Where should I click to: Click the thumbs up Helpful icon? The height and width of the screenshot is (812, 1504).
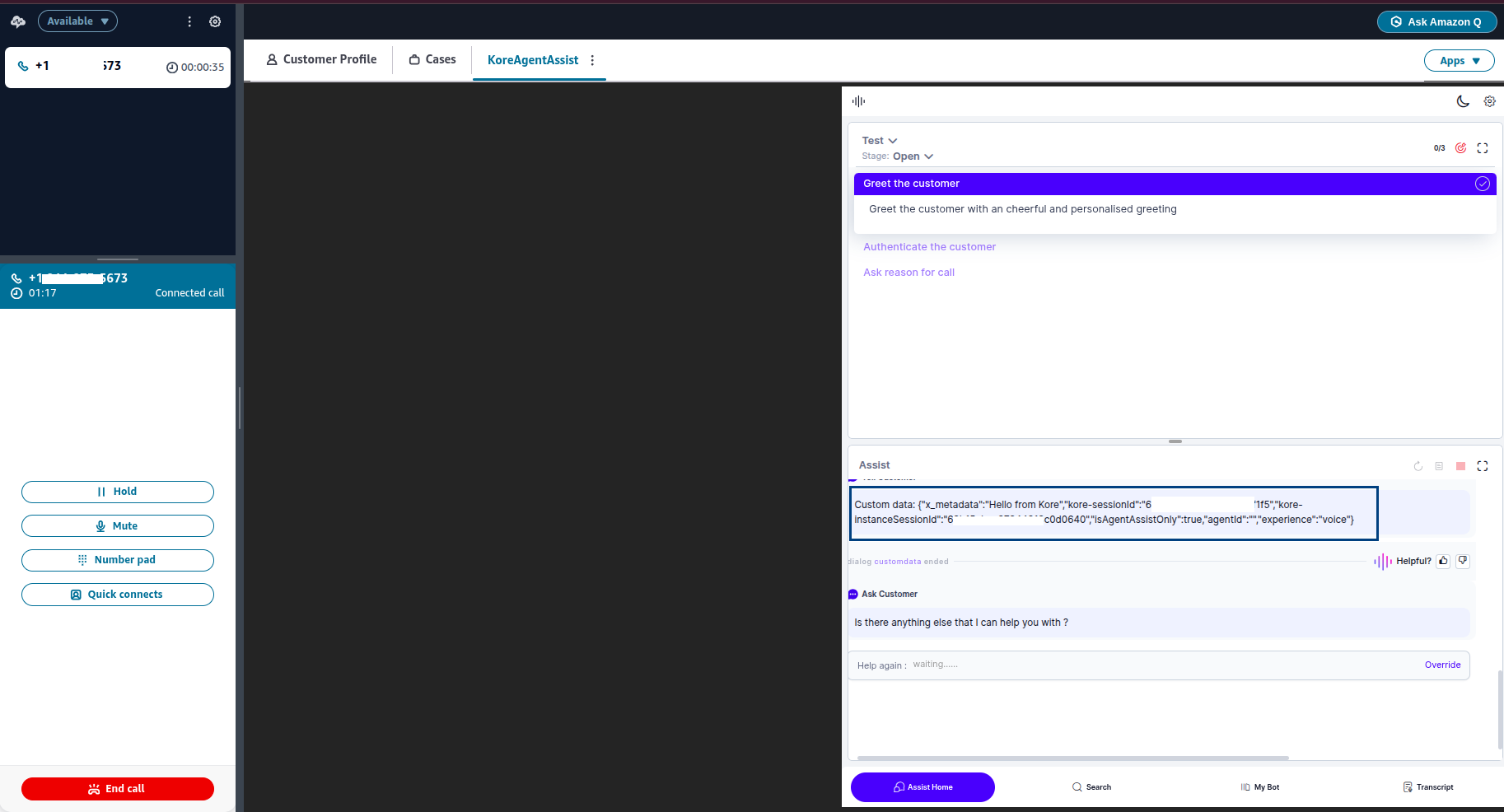[1443, 561]
